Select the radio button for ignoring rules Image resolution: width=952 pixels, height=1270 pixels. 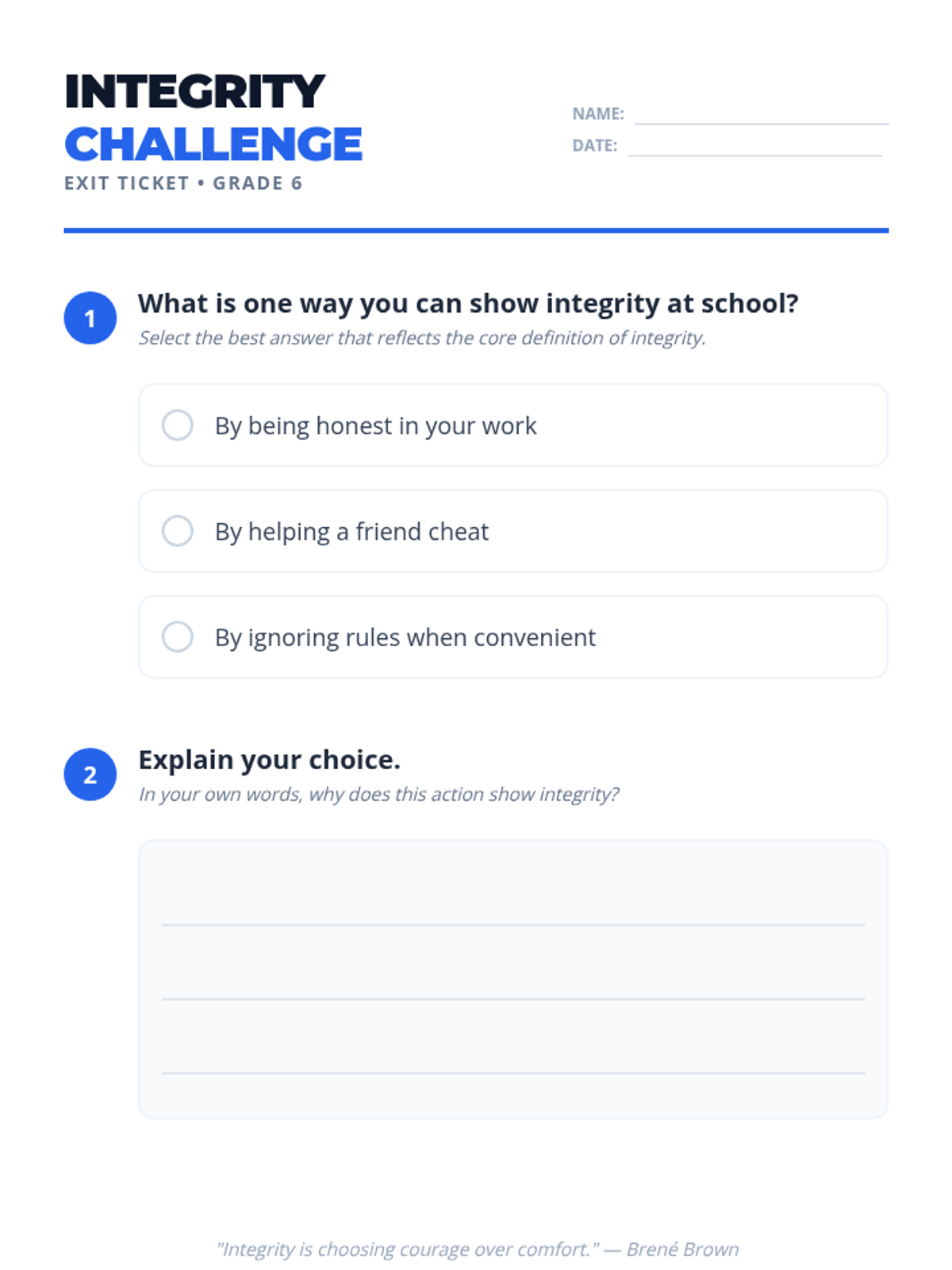178,637
